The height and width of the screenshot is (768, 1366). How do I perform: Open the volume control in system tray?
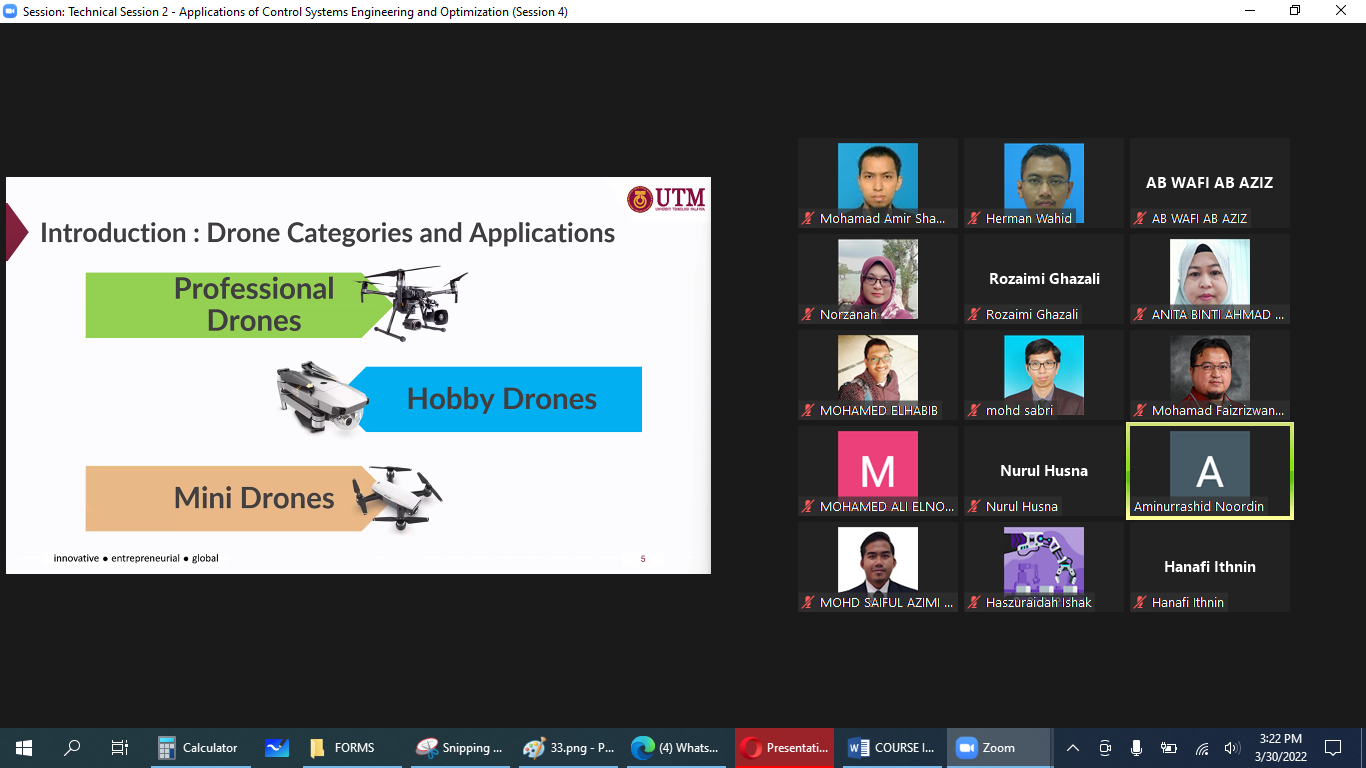[1231, 747]
